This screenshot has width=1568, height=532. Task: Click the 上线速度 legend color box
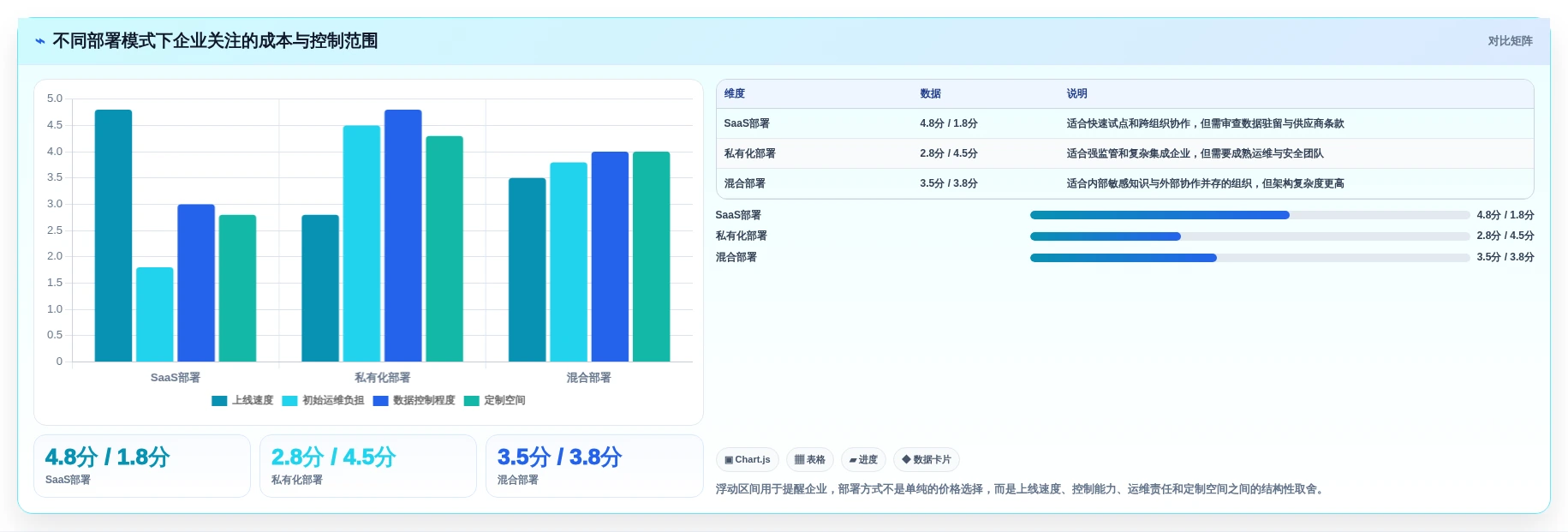coord(219,401)
